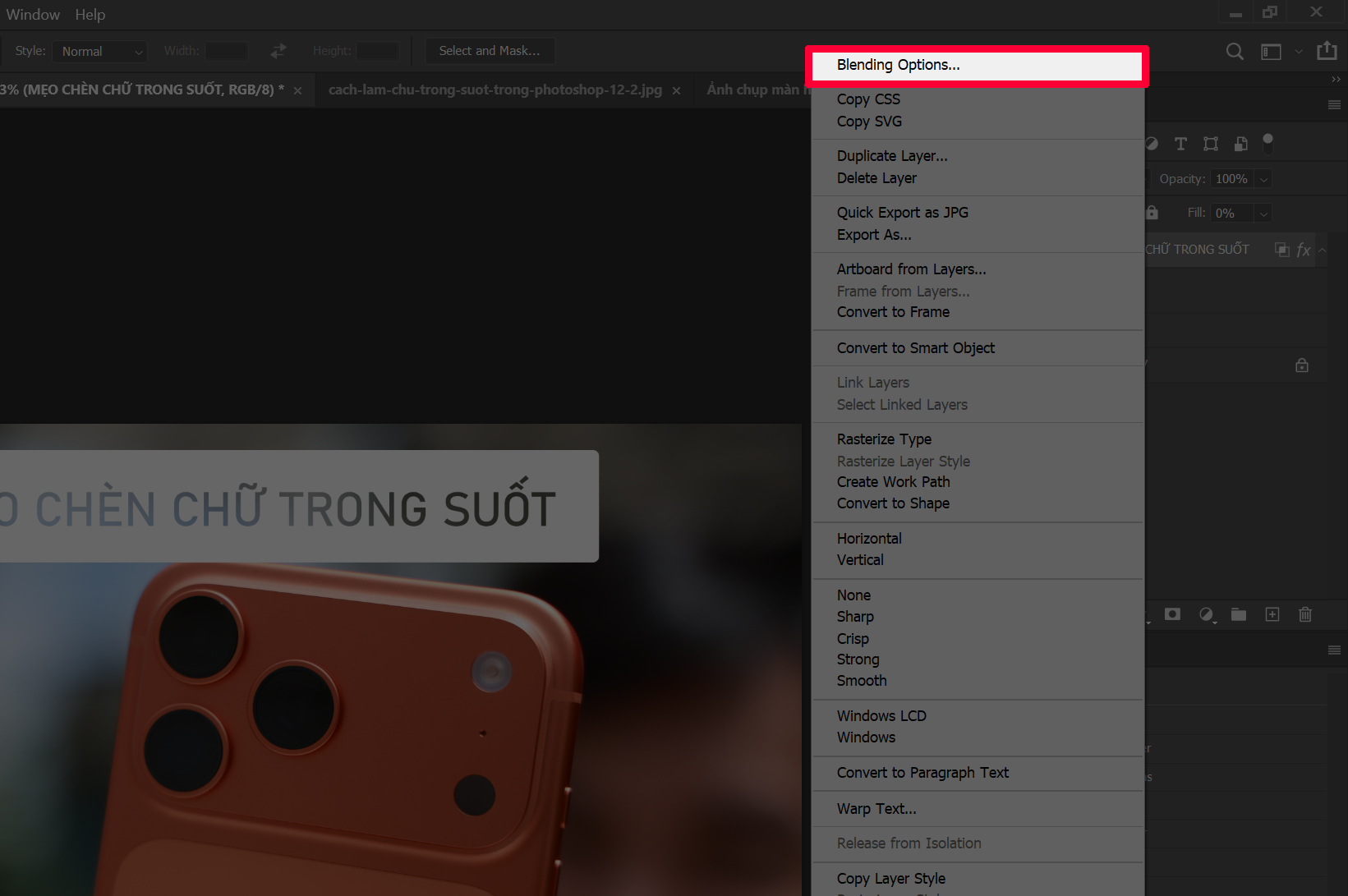This screenshot has width=1348, height=896.
Task: Switch to the cach-lam-chu-trong-suot document tab
Action: (x=495, y=90)
